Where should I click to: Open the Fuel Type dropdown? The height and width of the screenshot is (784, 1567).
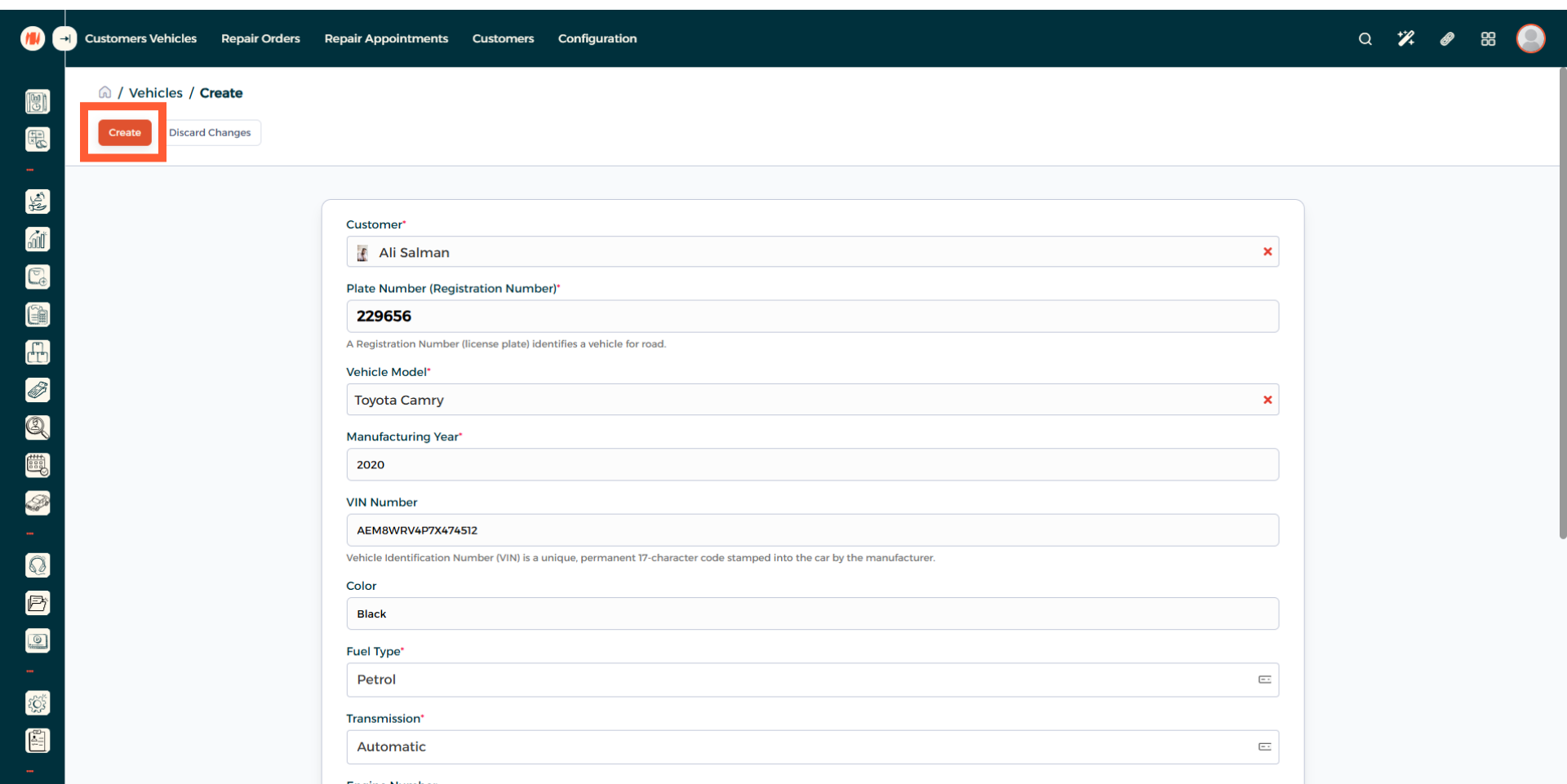tap(811, 680)
